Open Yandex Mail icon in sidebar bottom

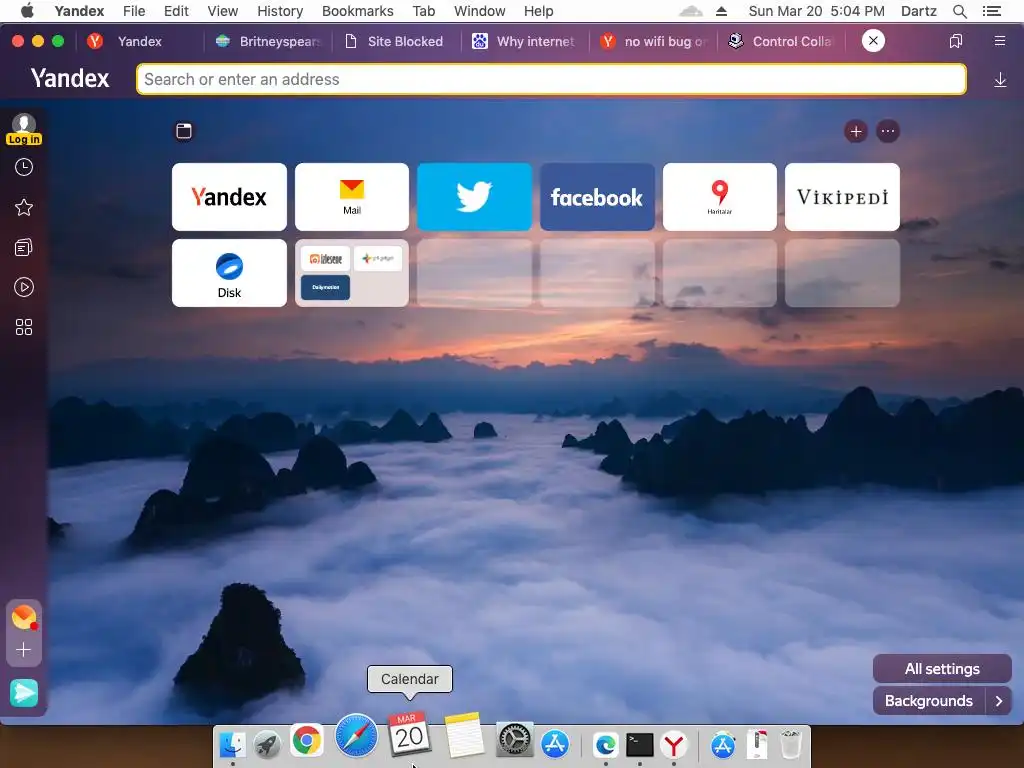point(24,617)
